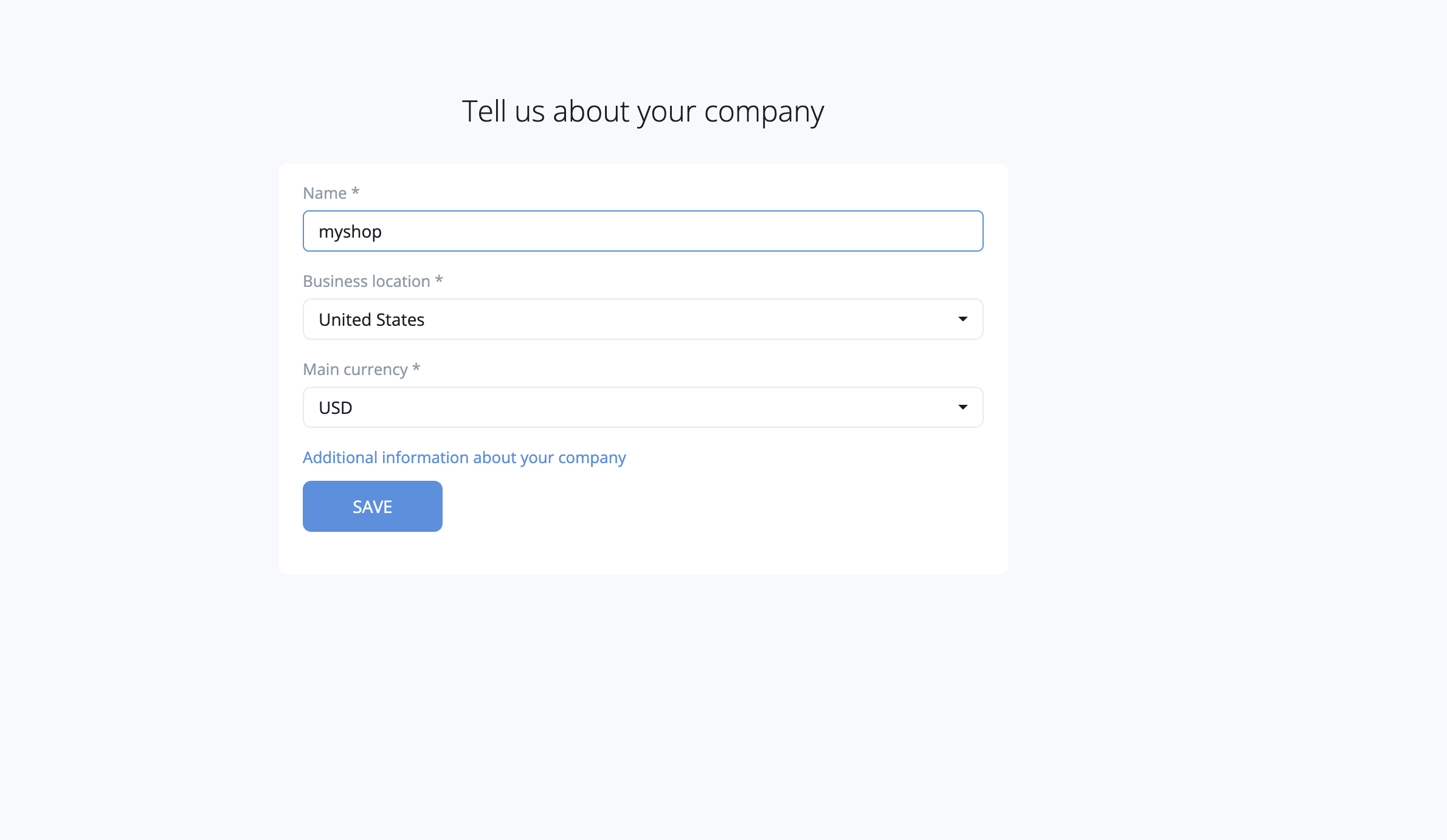Screen dimensions: 1447x840
Task: Click the 'Business location' field label
Action: [366, 281]
